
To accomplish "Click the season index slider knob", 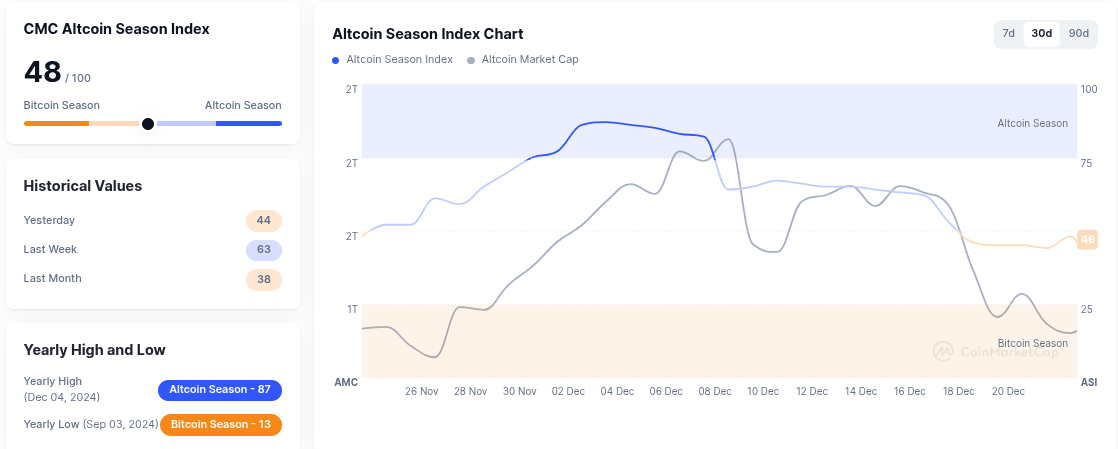I will click(x=148, y=124).
